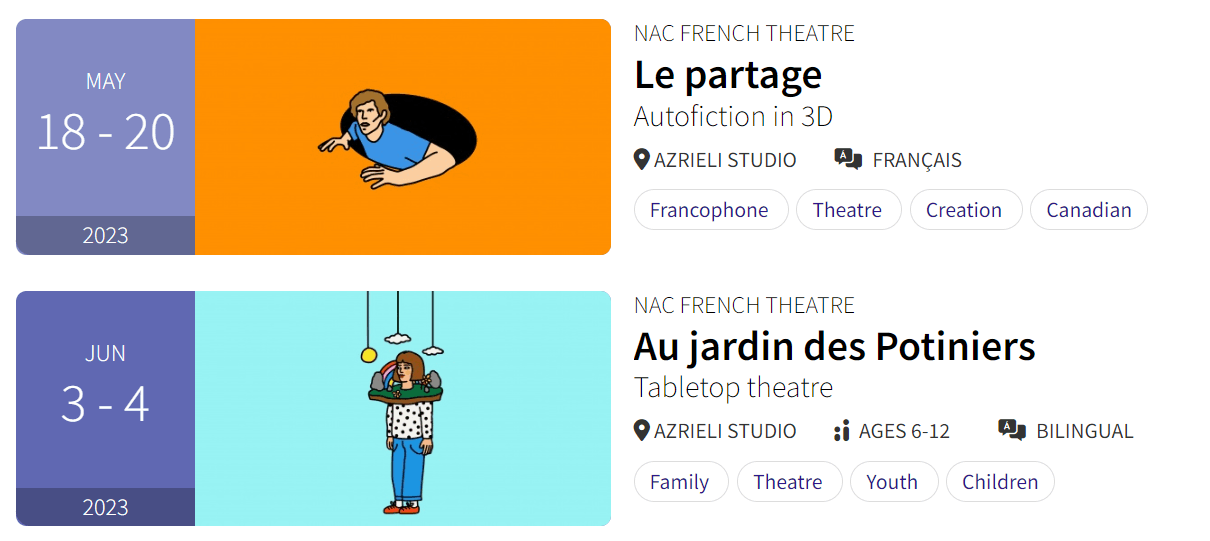Click the Creation tag

point(963,210)
